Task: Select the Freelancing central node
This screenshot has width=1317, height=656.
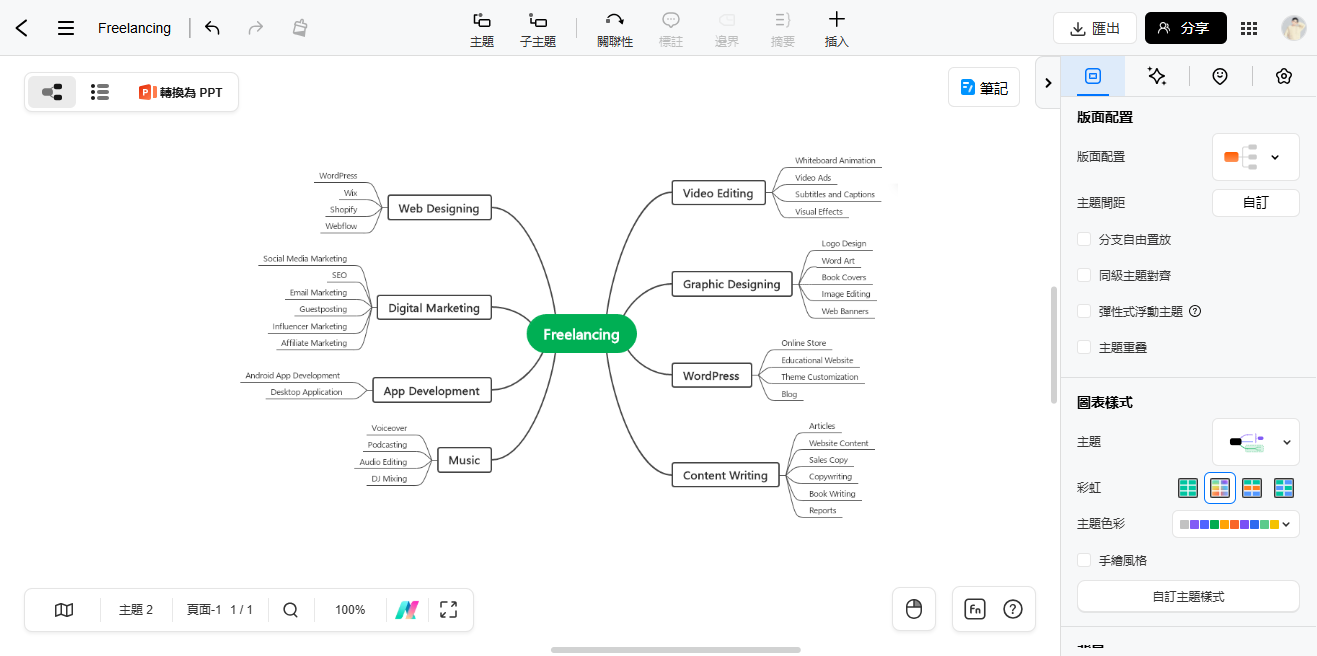Action: [581, 334]
